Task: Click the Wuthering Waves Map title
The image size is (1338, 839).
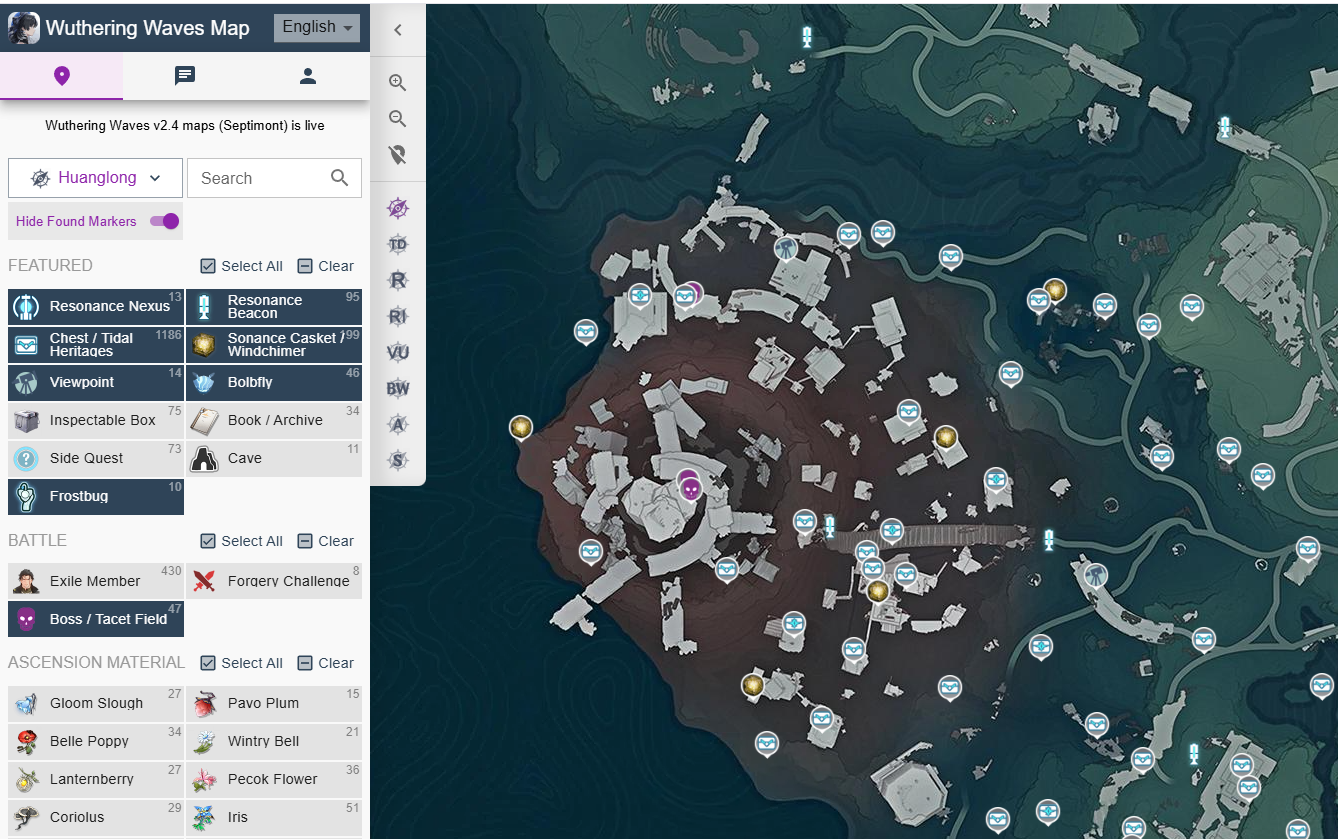Action: (148, 28)
